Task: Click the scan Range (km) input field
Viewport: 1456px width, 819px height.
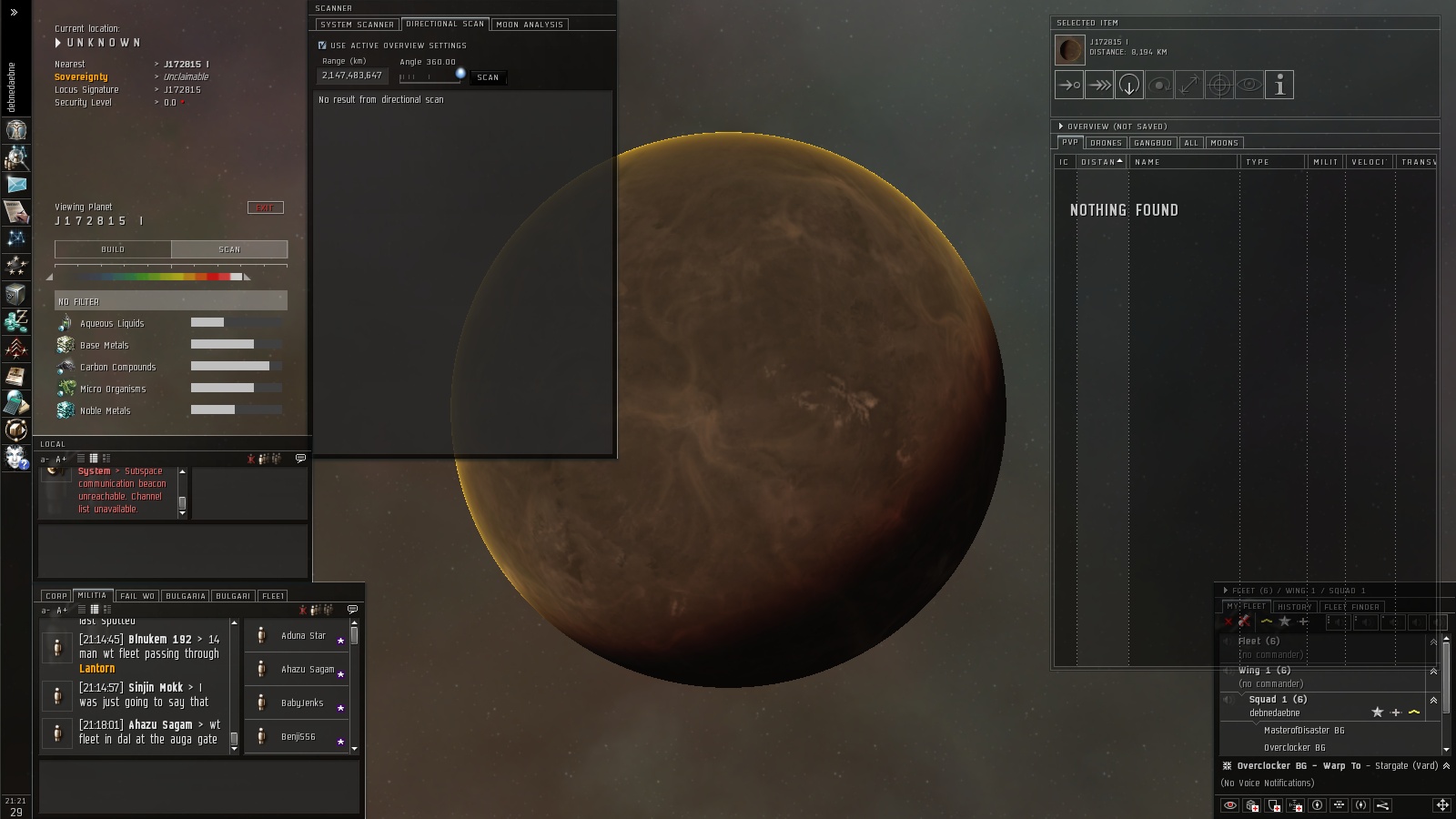Action: click(x=352, y=76)
